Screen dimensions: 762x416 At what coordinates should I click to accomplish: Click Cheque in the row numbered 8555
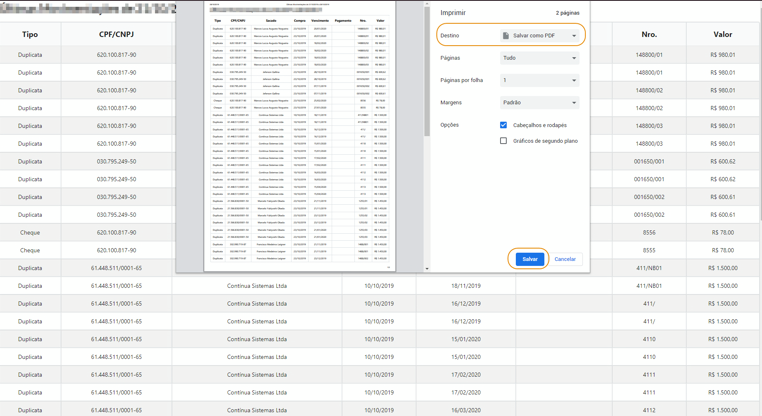click(30, 250)
